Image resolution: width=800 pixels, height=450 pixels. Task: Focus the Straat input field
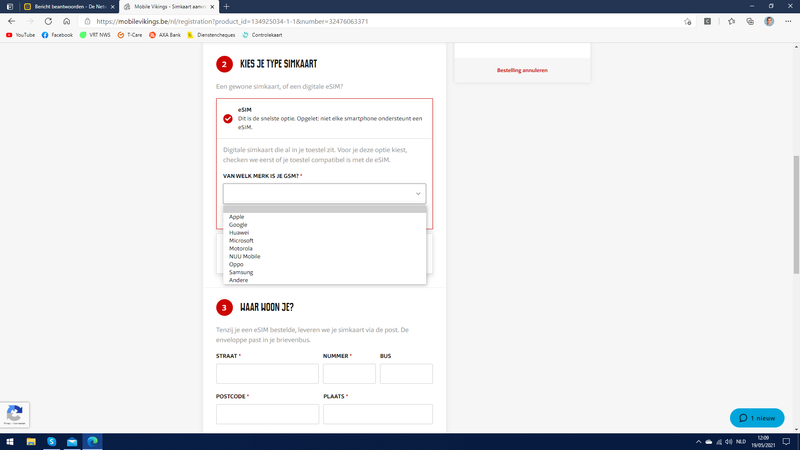pos(267,374)
